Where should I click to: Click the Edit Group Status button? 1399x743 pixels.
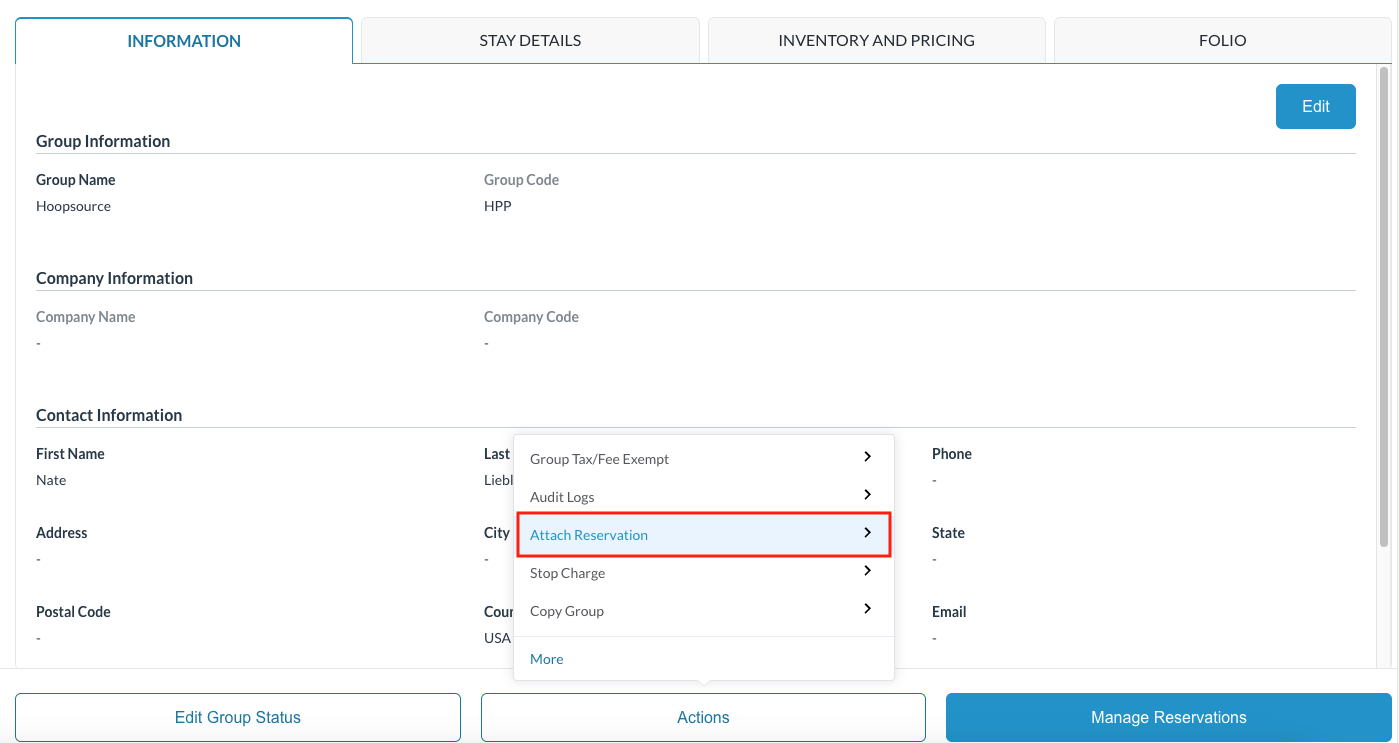coord(238,717)
